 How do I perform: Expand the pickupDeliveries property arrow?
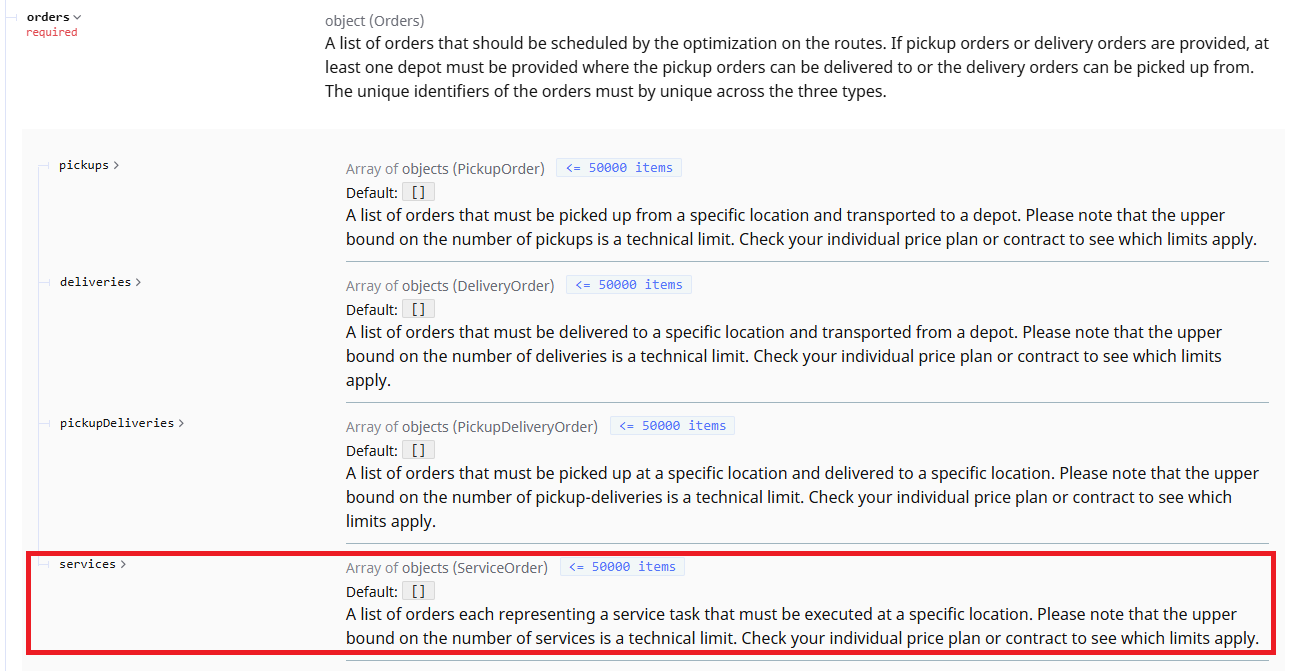point(181,423)
